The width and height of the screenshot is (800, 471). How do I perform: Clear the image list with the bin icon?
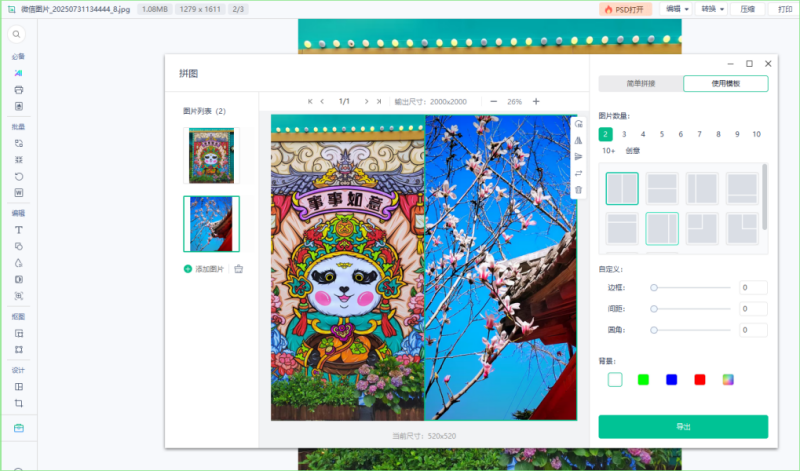coord(238,269)
